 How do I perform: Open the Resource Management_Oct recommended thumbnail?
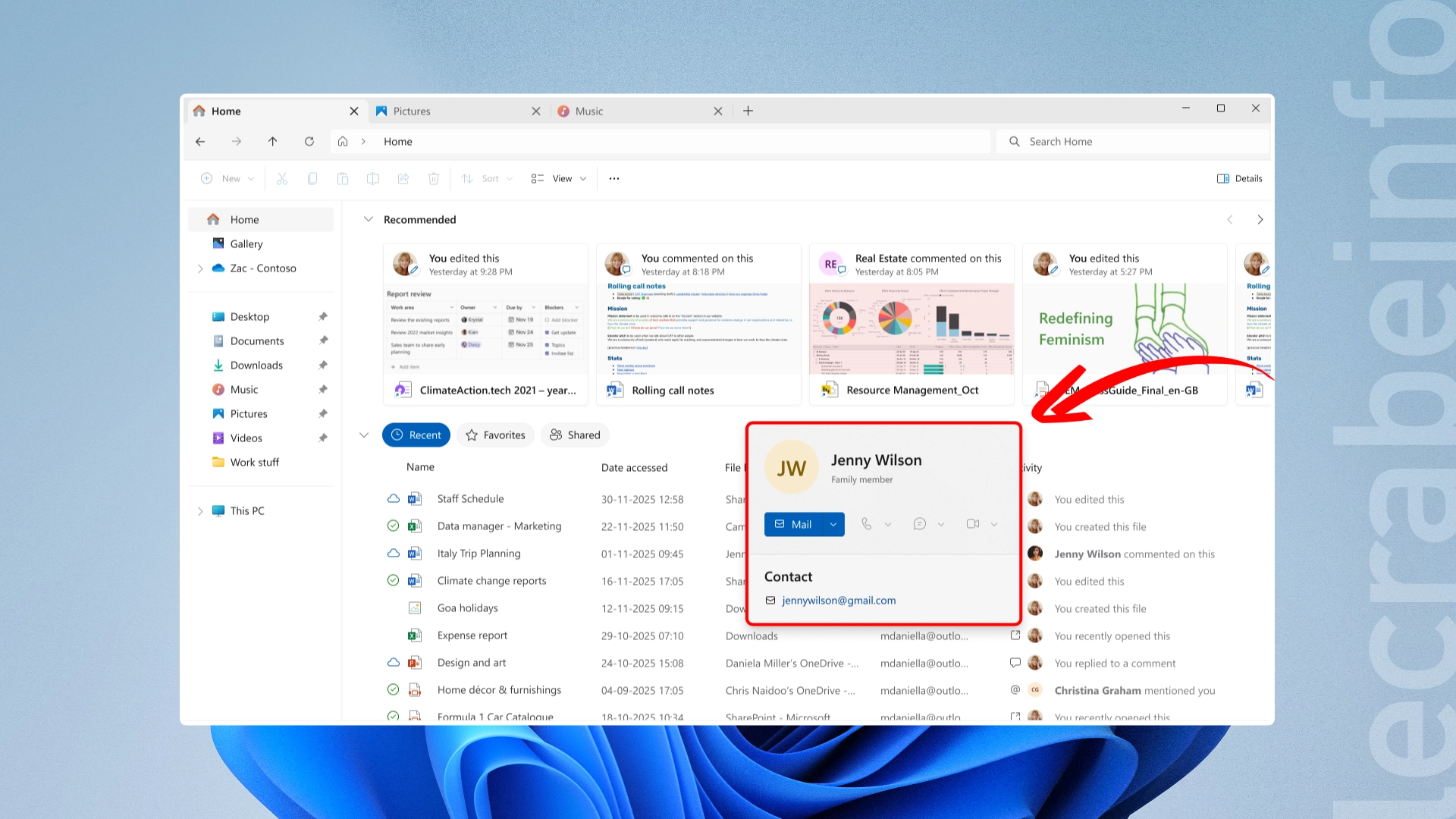click(x=912, y=330)
